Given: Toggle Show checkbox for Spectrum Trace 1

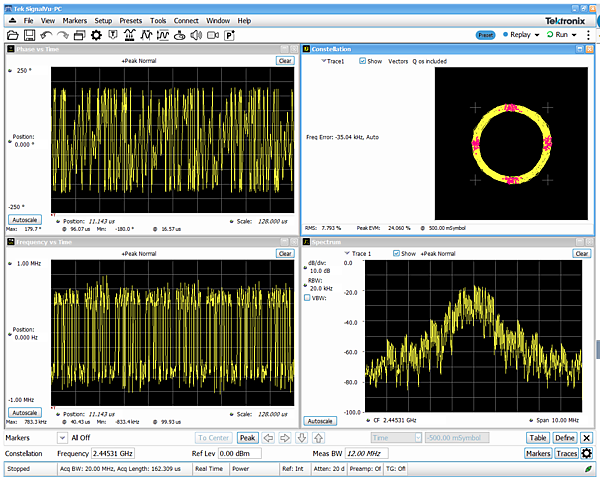Looking at the screenshot, I should coord(396,253).
